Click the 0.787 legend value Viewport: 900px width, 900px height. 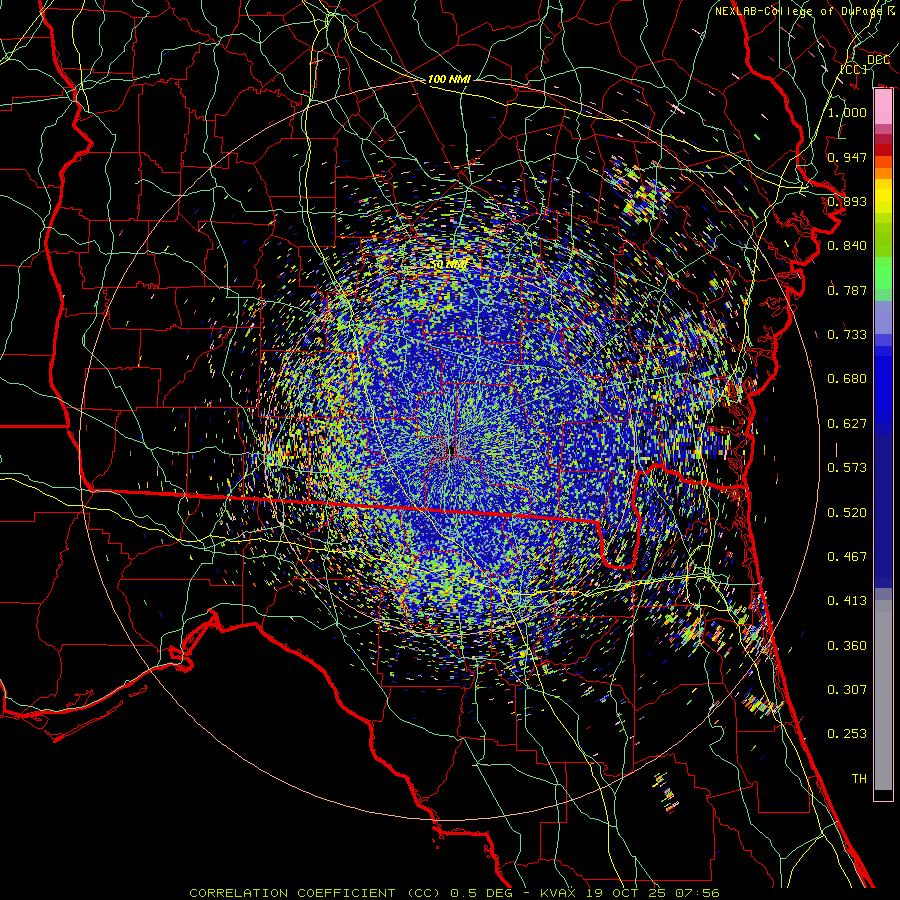click(847, 290)
